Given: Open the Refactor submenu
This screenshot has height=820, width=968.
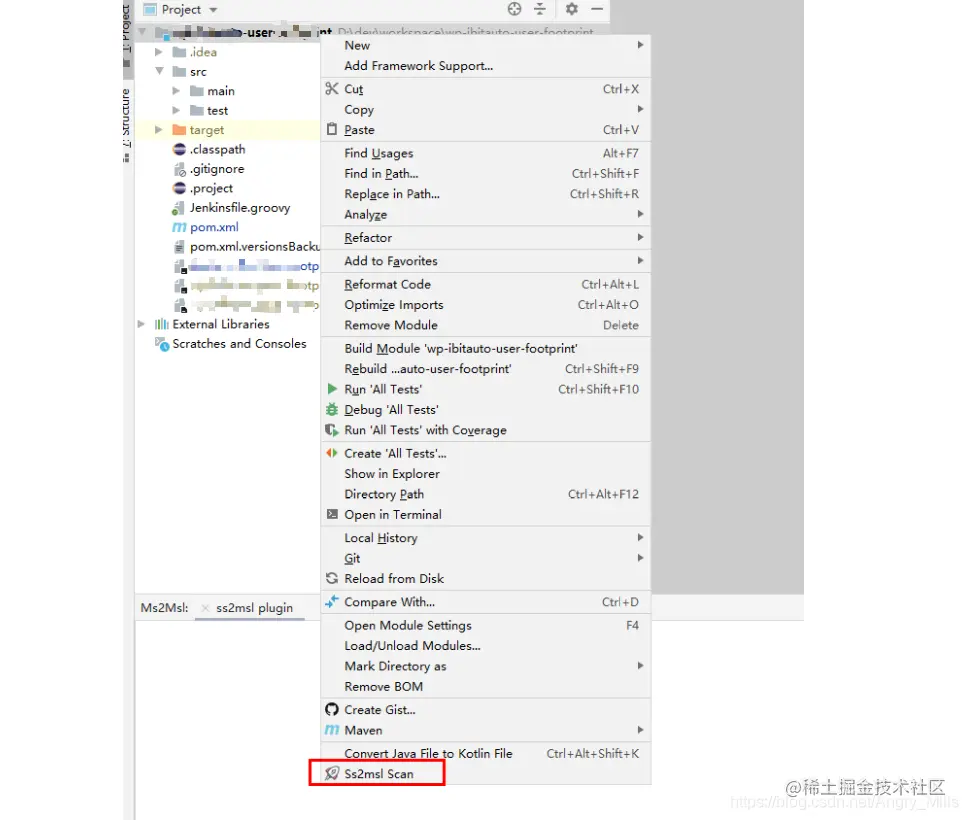Looking at the screenshot, I should pyautogui.click(x=486, y=238).
